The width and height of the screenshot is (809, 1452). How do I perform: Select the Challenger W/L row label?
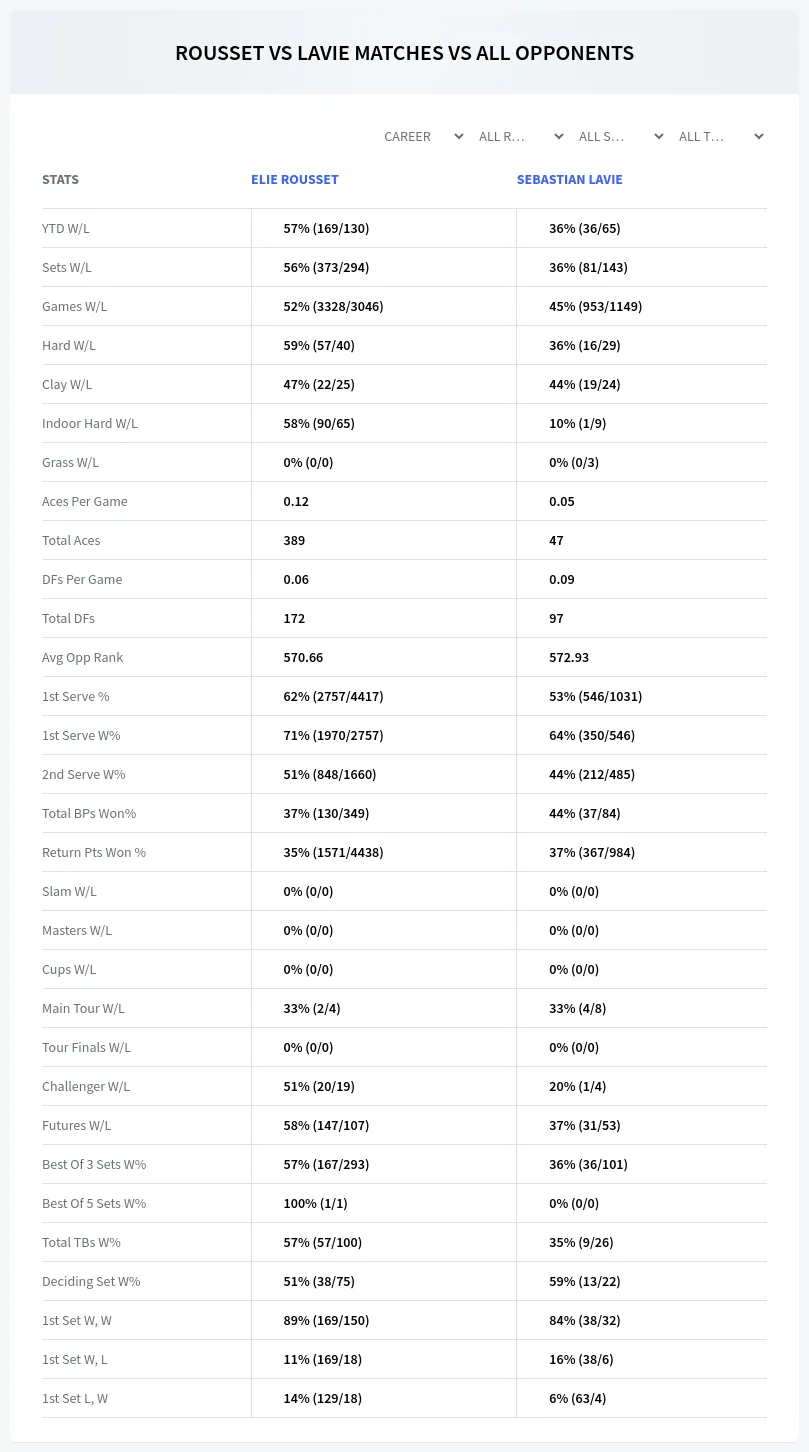tap(86, 1086)
